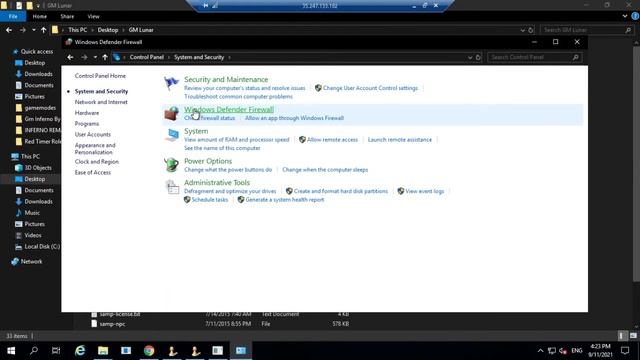Go back in Control Panel window
Image resolution: width=640 pixels, height=360 pixels.
[x=70, y=57]
